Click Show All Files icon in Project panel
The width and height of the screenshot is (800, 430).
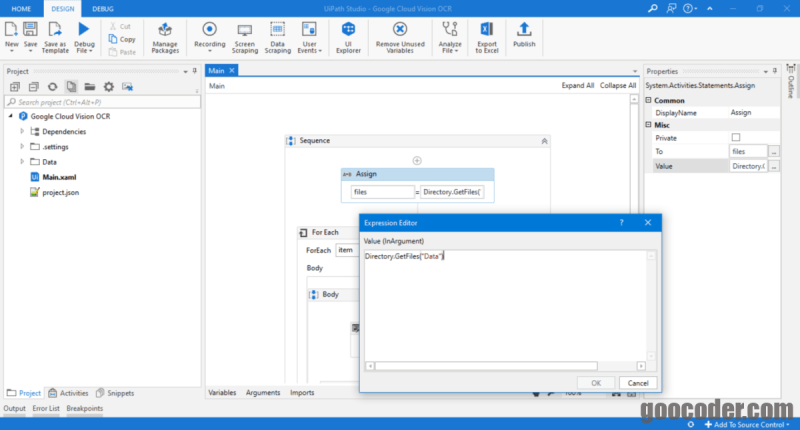click(71, 87)
